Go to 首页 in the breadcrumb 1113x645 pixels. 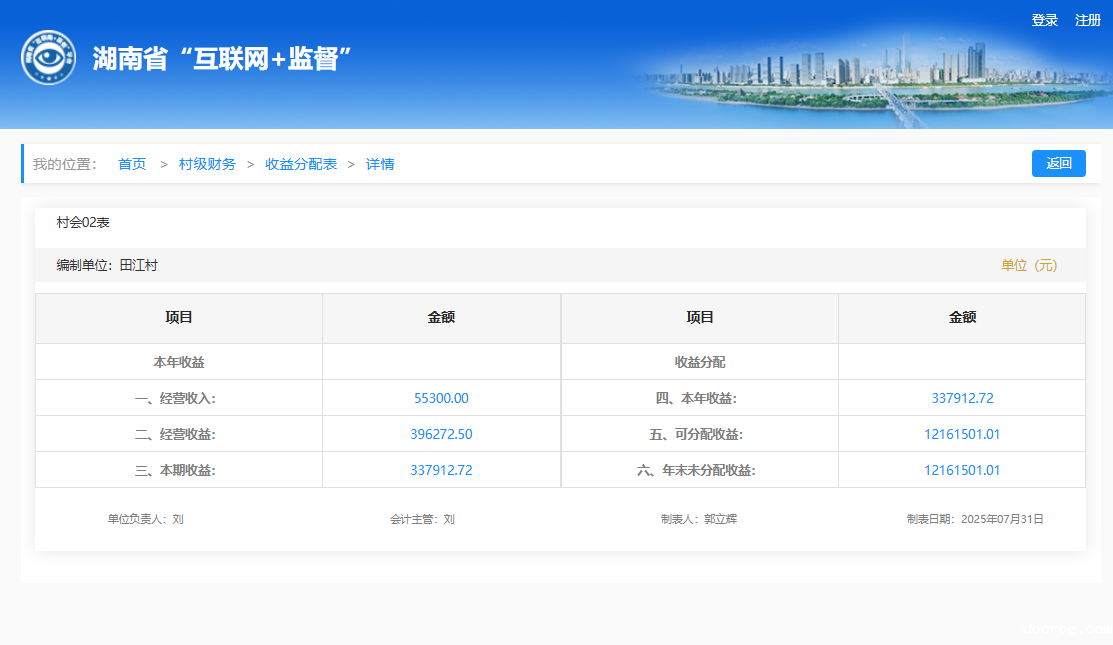coord(132,164)
